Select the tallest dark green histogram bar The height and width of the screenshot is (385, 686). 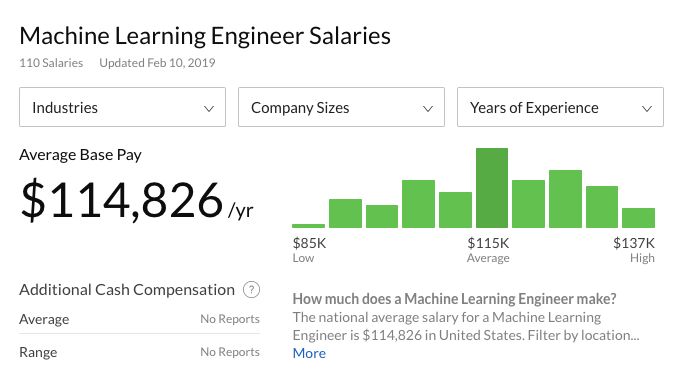coord(492,188)
